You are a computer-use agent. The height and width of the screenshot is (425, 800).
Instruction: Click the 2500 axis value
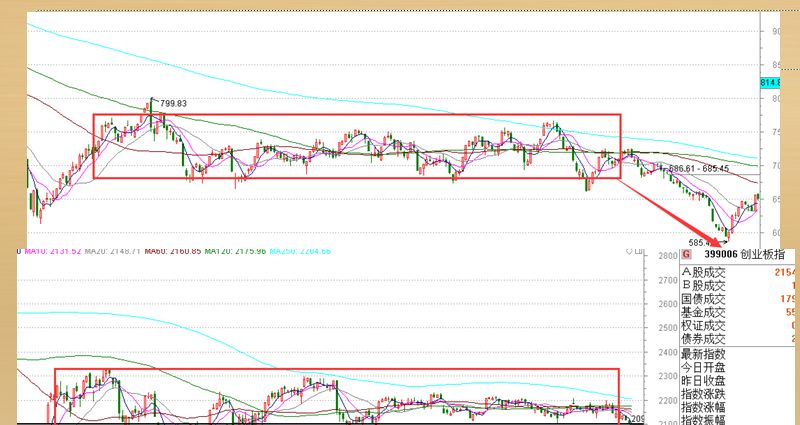pos(669,328)
